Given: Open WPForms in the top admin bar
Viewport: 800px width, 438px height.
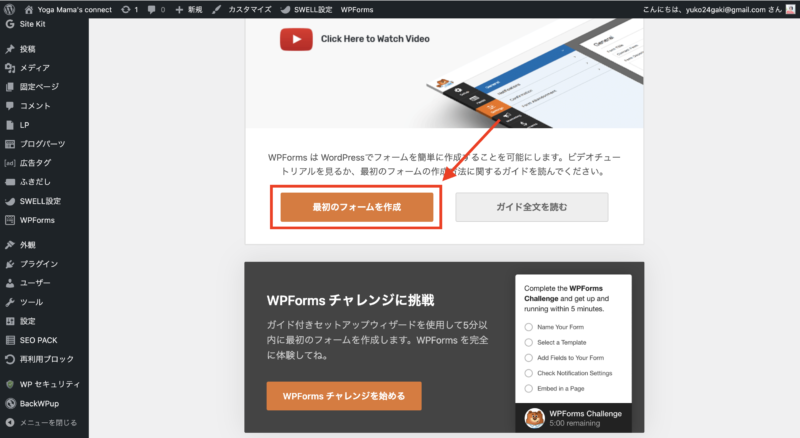Looking at the screenshot, I should point(357,10).
